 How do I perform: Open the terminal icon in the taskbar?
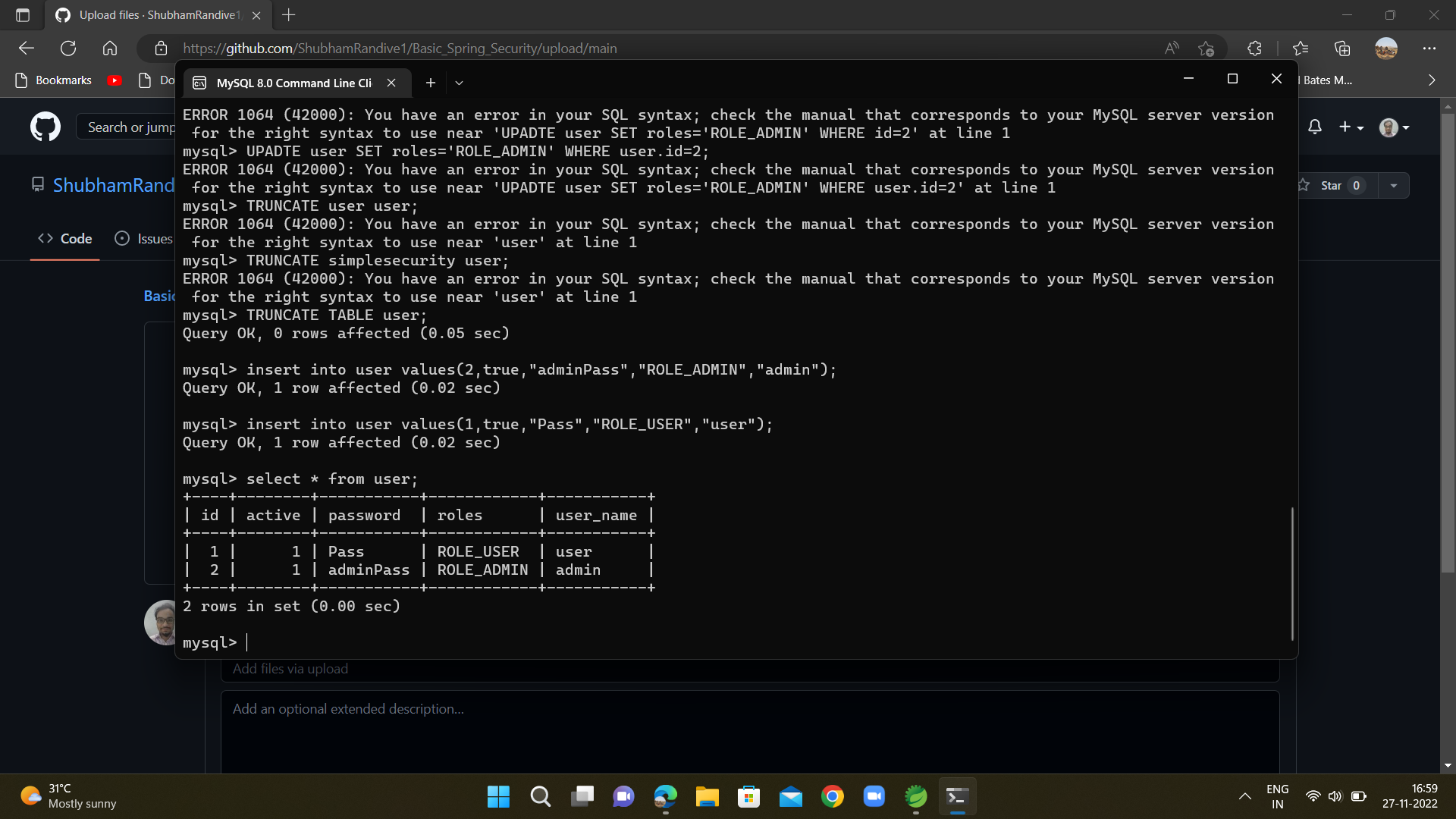(x=956, y=796)
